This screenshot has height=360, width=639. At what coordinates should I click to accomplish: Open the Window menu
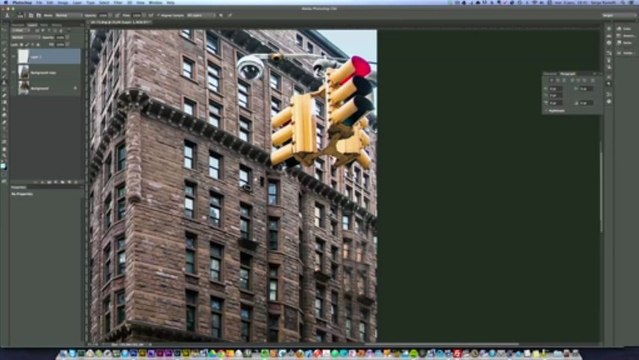(155, 2)
